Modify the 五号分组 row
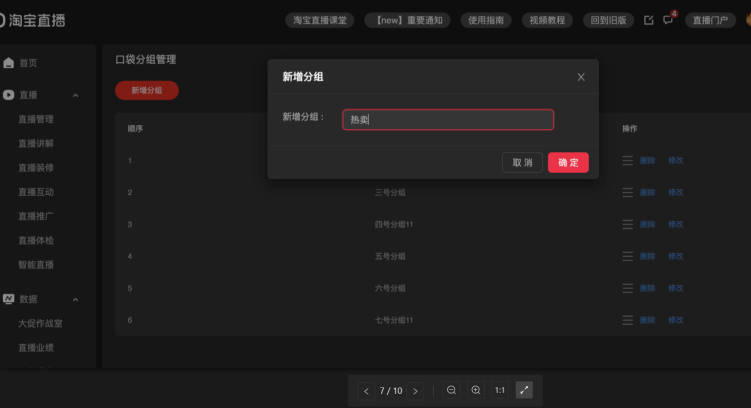The width and height of the screenshot is (751, 408). coord(676,256)
